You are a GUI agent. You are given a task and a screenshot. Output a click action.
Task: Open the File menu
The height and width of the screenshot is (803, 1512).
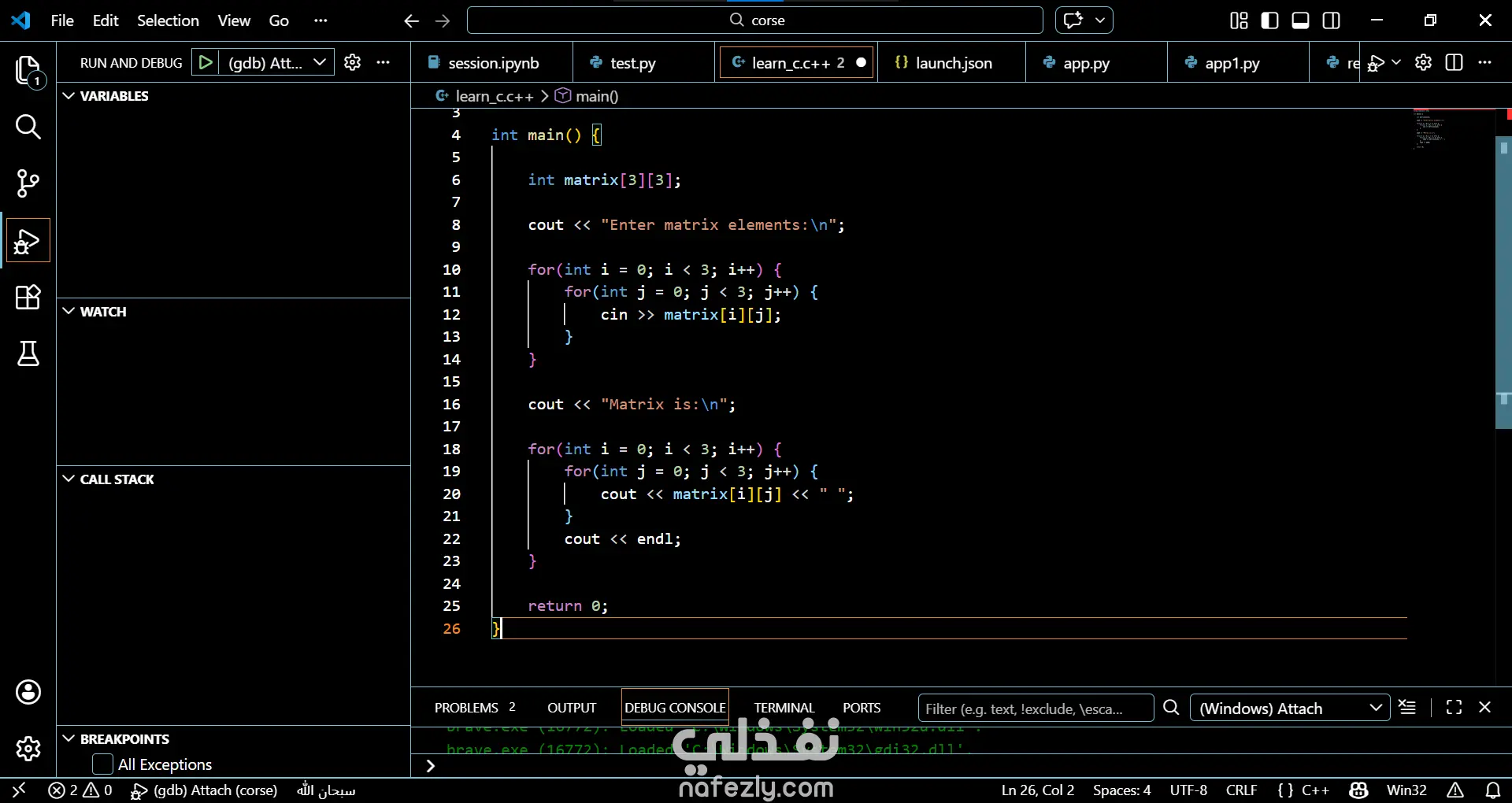tap(62, 20)
